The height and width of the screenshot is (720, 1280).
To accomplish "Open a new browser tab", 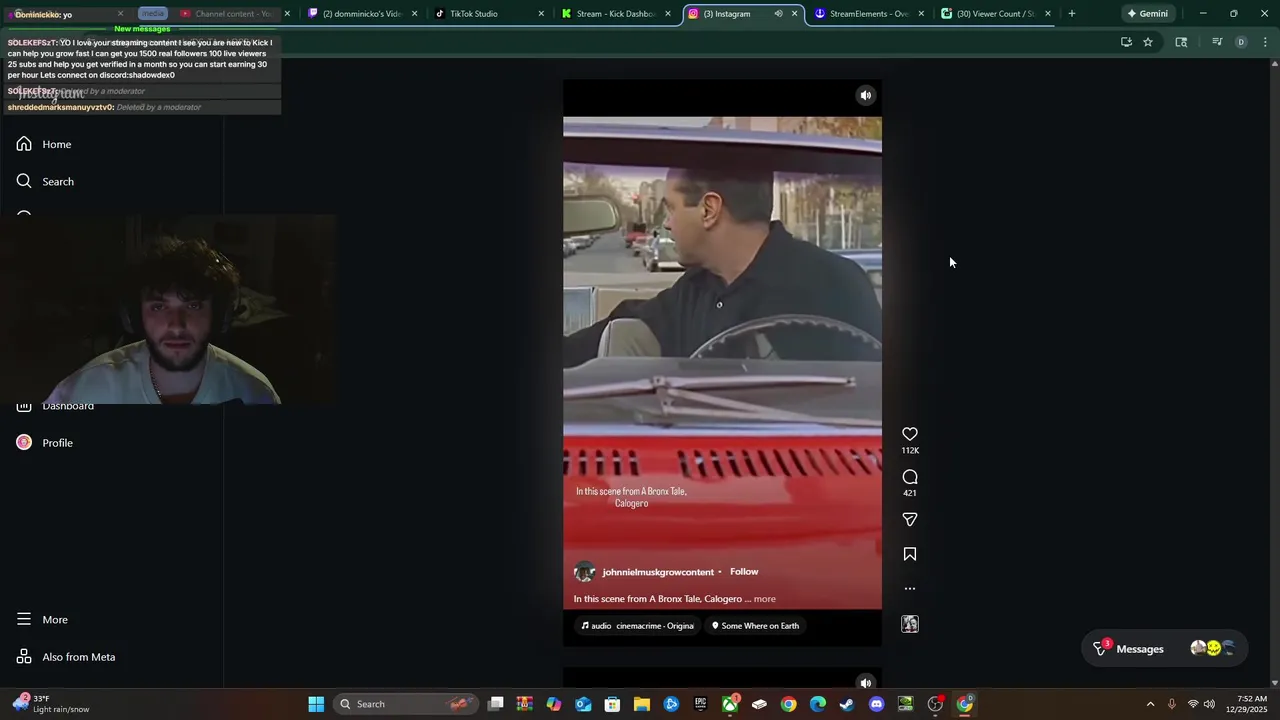I will click(1072, 14).
